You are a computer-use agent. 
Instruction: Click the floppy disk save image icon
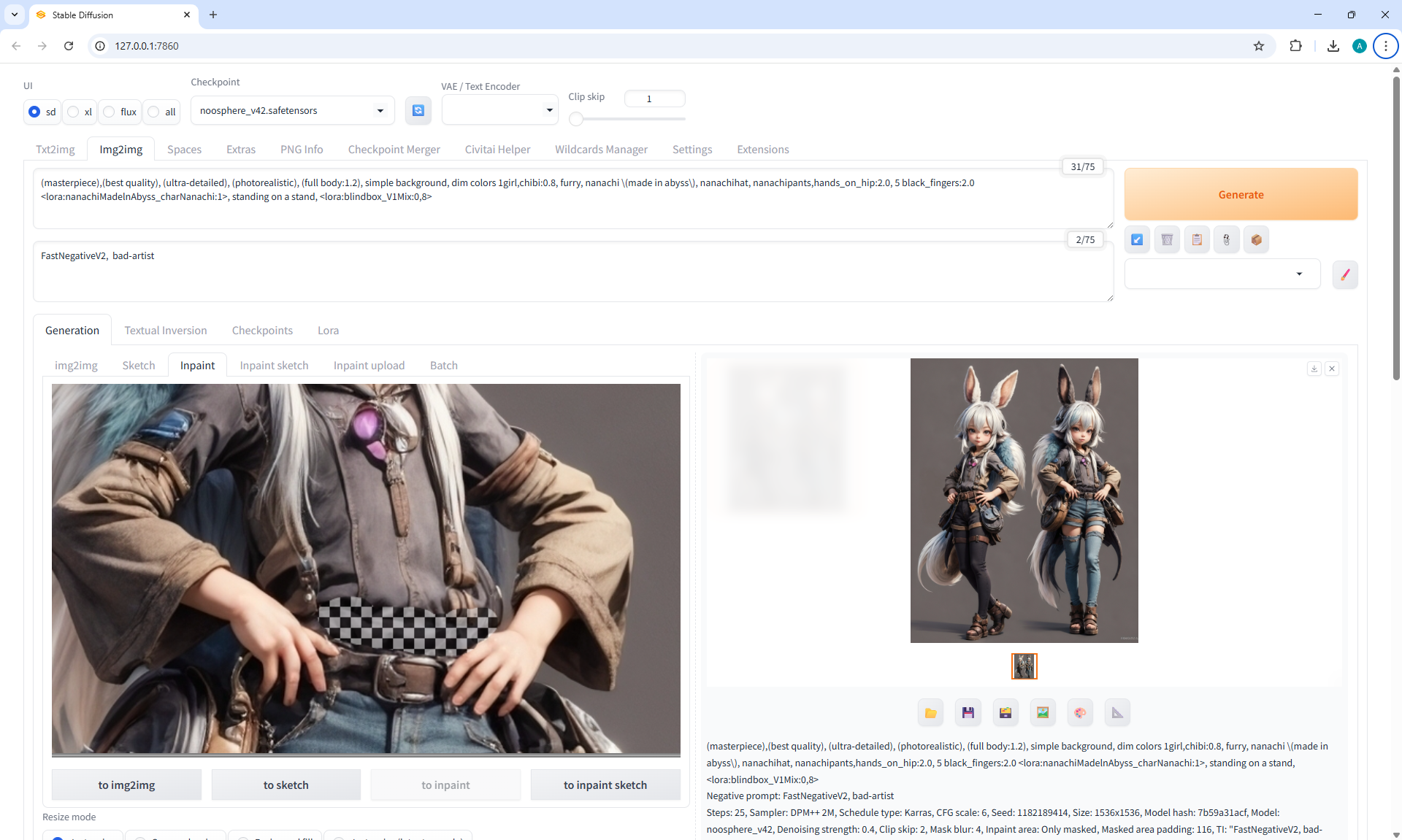(x=968, y=713)
